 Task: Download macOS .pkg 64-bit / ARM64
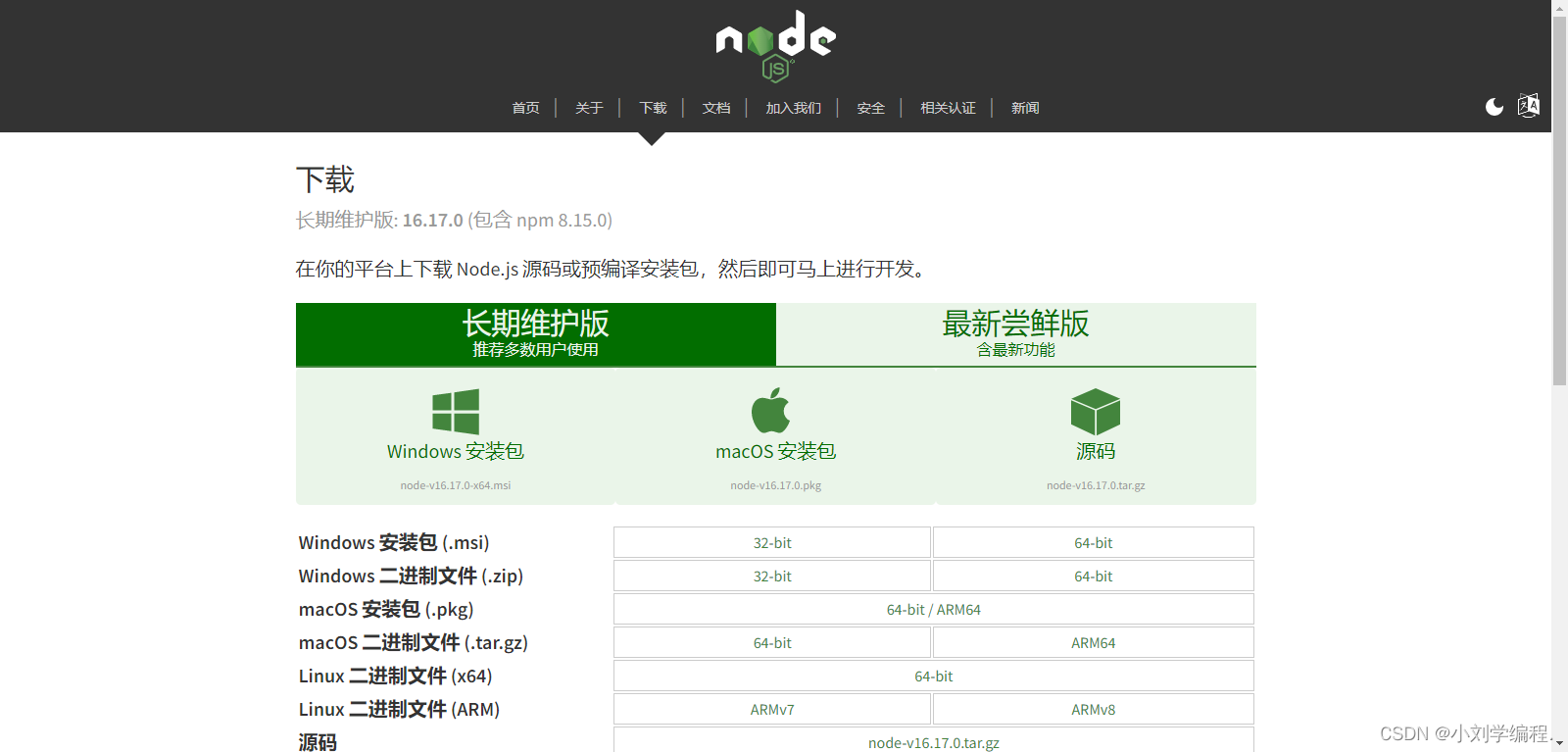(934, 609)
